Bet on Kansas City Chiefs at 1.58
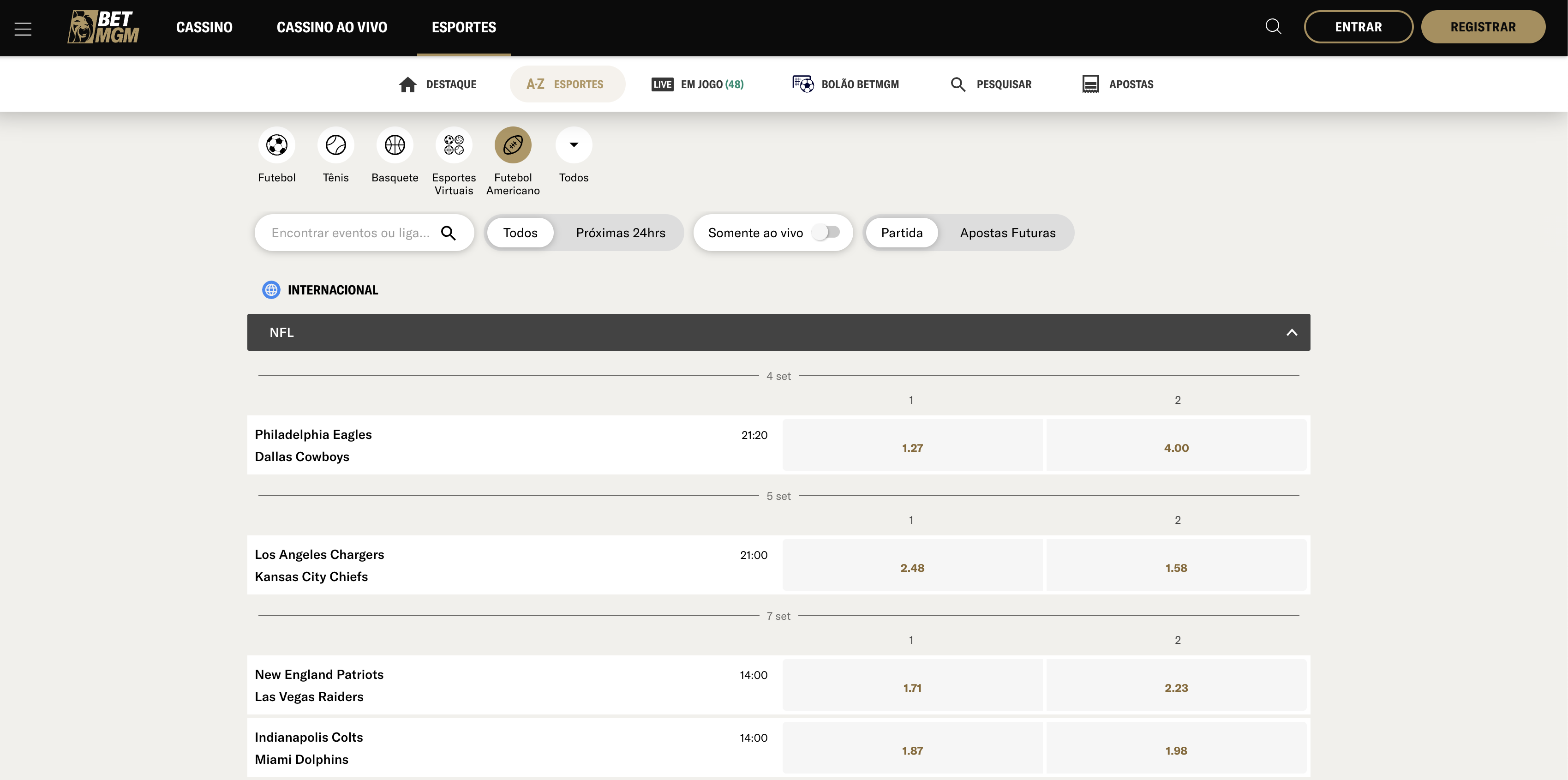Screen dimensions: 1568x780 (x=1177, y=565)
